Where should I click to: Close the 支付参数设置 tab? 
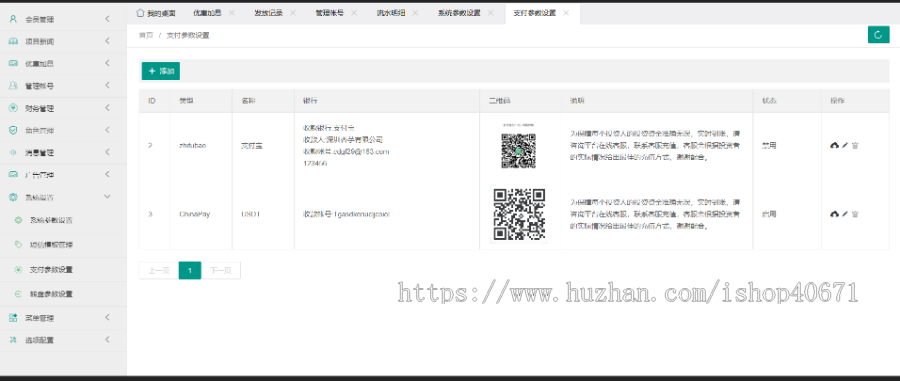coord(566,13)
